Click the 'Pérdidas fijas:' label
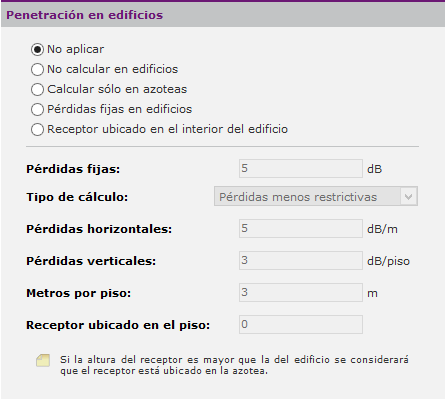This screenshot has width=445, height=399. [x=73, y=169]
